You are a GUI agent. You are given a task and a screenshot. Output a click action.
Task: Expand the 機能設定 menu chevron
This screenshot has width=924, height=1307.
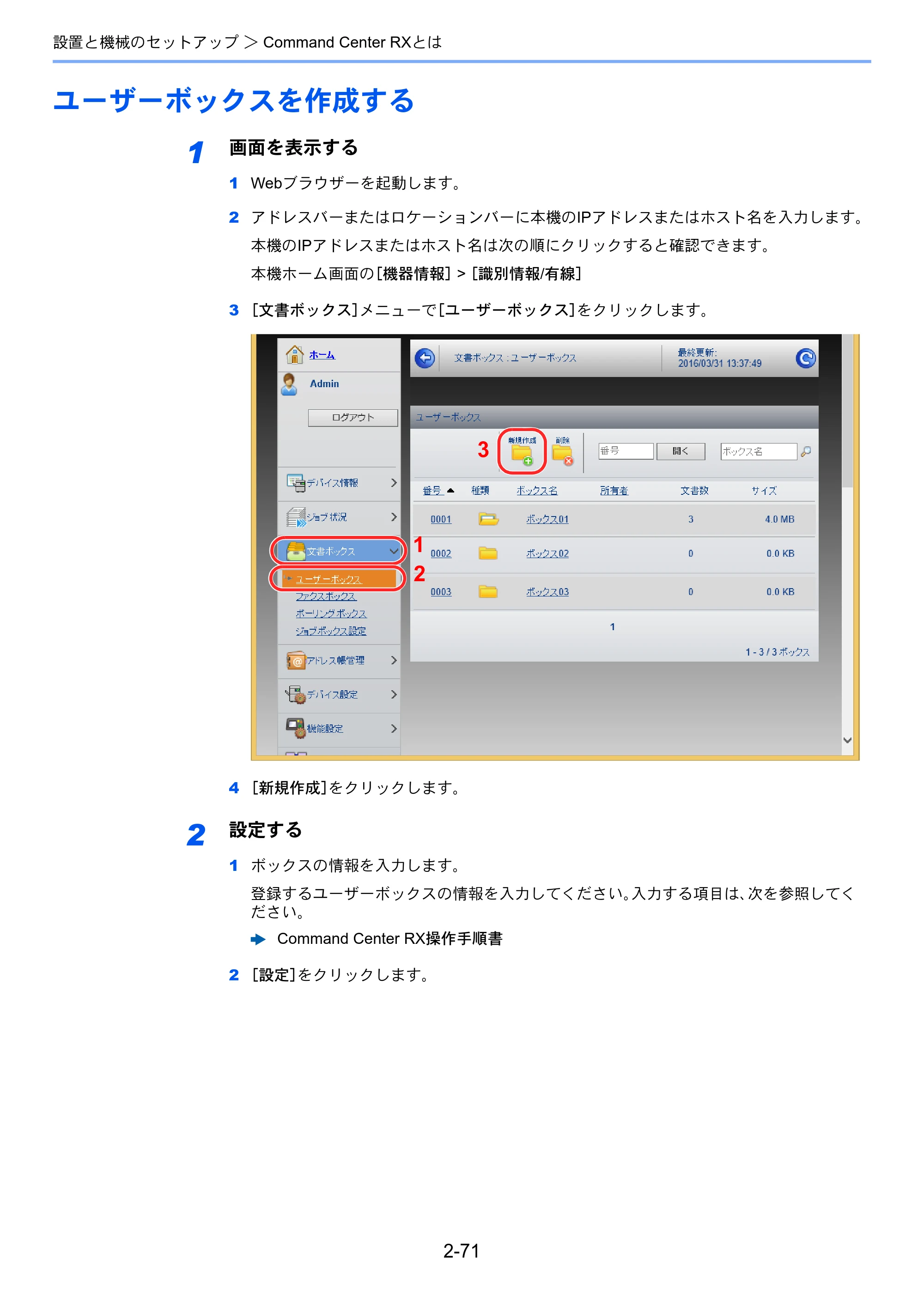click(x=394, y=729)
